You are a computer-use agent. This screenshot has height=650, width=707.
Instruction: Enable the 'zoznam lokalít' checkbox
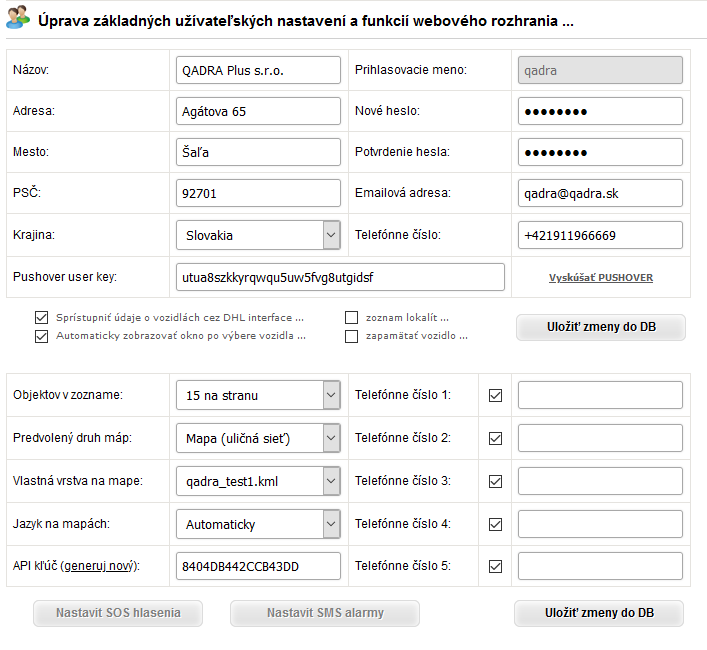click(x=352, y=318)
